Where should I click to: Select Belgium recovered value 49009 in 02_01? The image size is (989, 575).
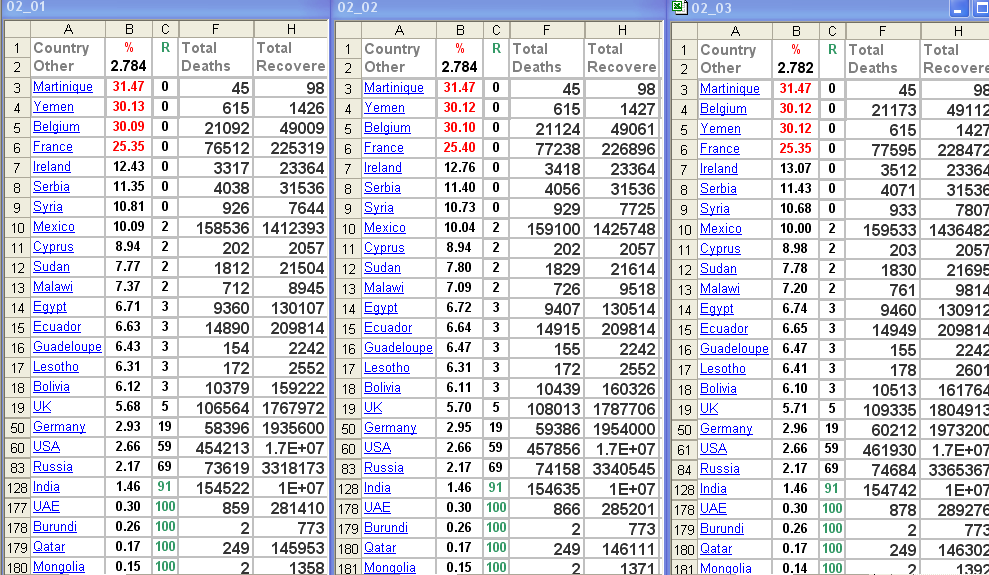tap(291, 128)
